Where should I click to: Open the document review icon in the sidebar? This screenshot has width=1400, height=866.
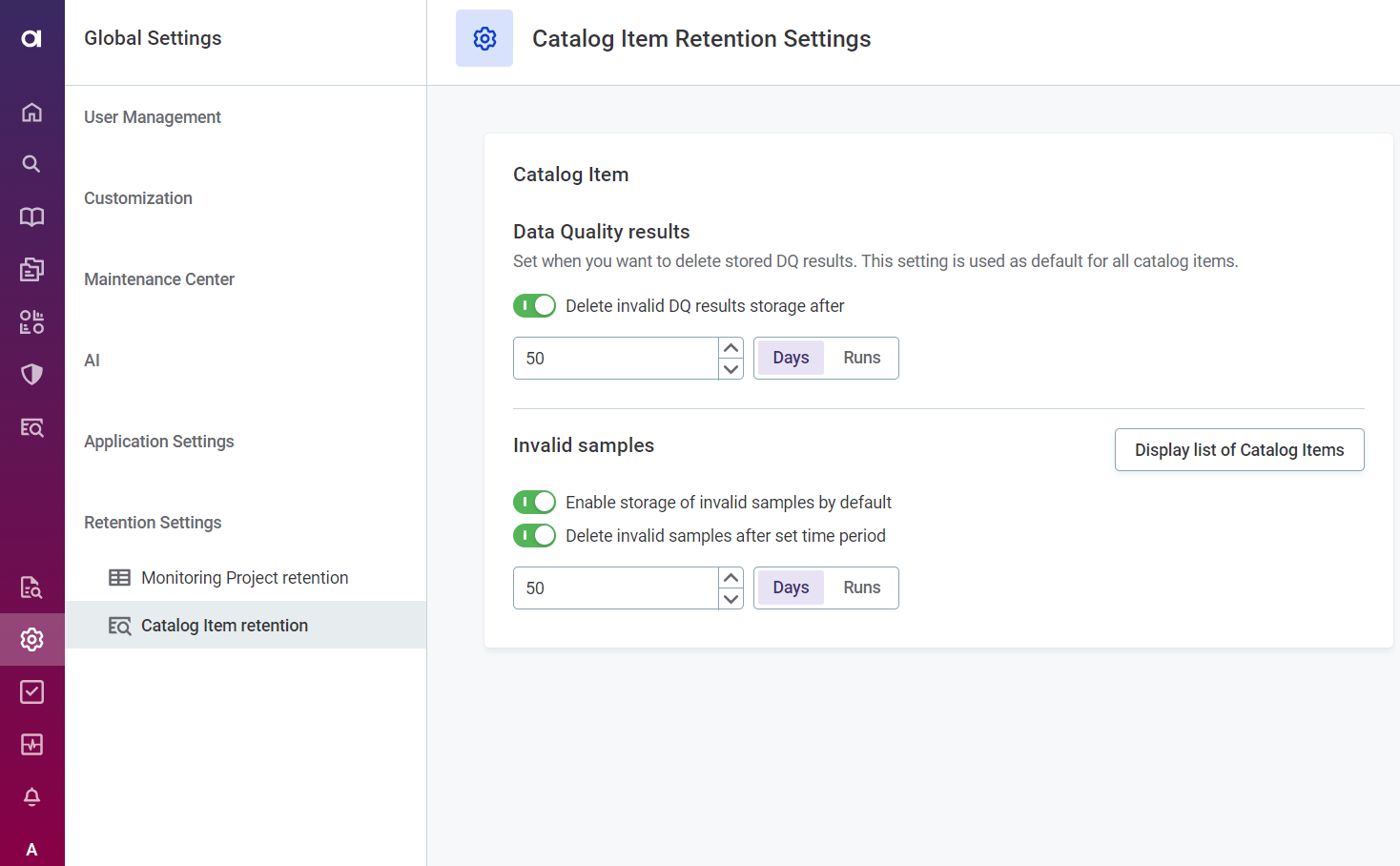click(31, 587)
